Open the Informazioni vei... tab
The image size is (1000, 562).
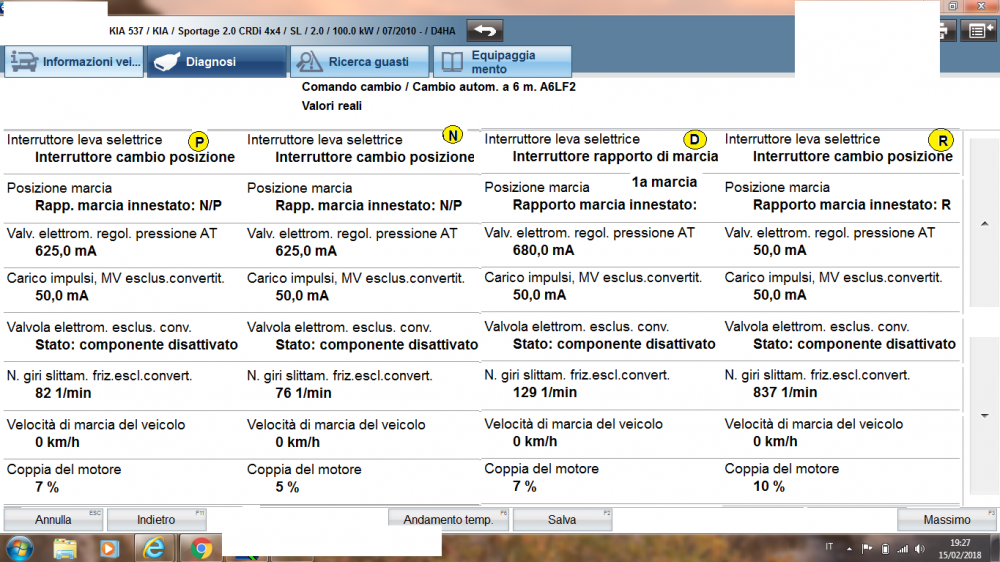click(74, 62)
